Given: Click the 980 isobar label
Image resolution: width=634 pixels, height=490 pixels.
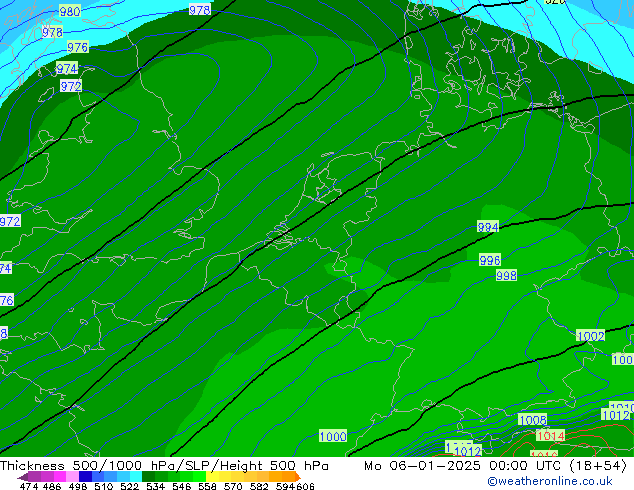Looking at the screenshot, I should pyautogui.click(x=70, y=11).
